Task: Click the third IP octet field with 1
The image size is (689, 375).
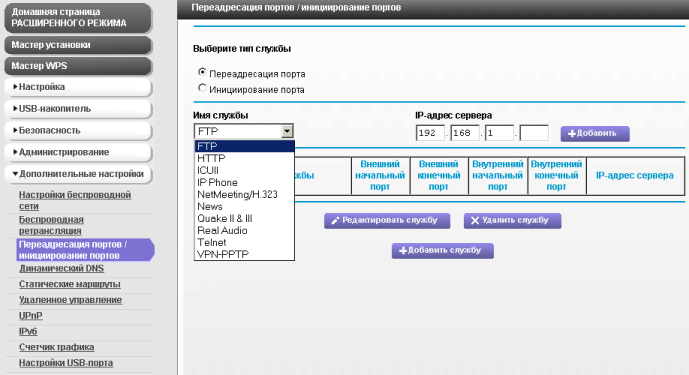Action: [499, 133]
